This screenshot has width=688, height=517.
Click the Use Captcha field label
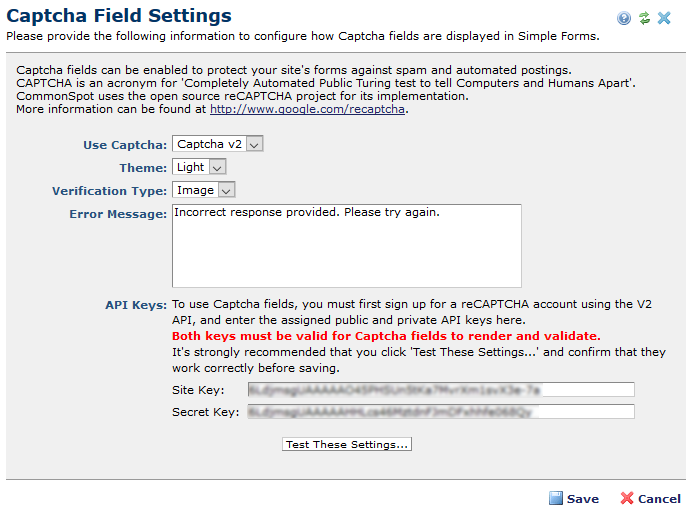pyautogui.click(x=125, y=145)
